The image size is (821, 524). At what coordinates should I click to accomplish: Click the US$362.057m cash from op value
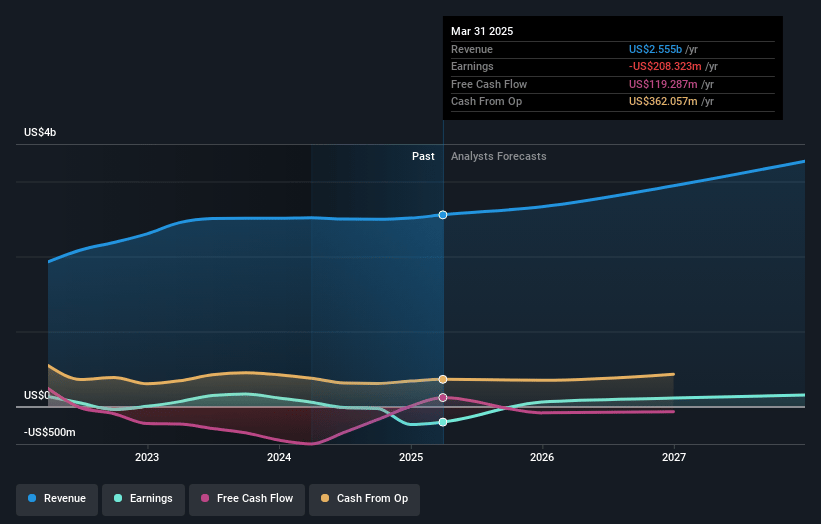pos(663,102)
